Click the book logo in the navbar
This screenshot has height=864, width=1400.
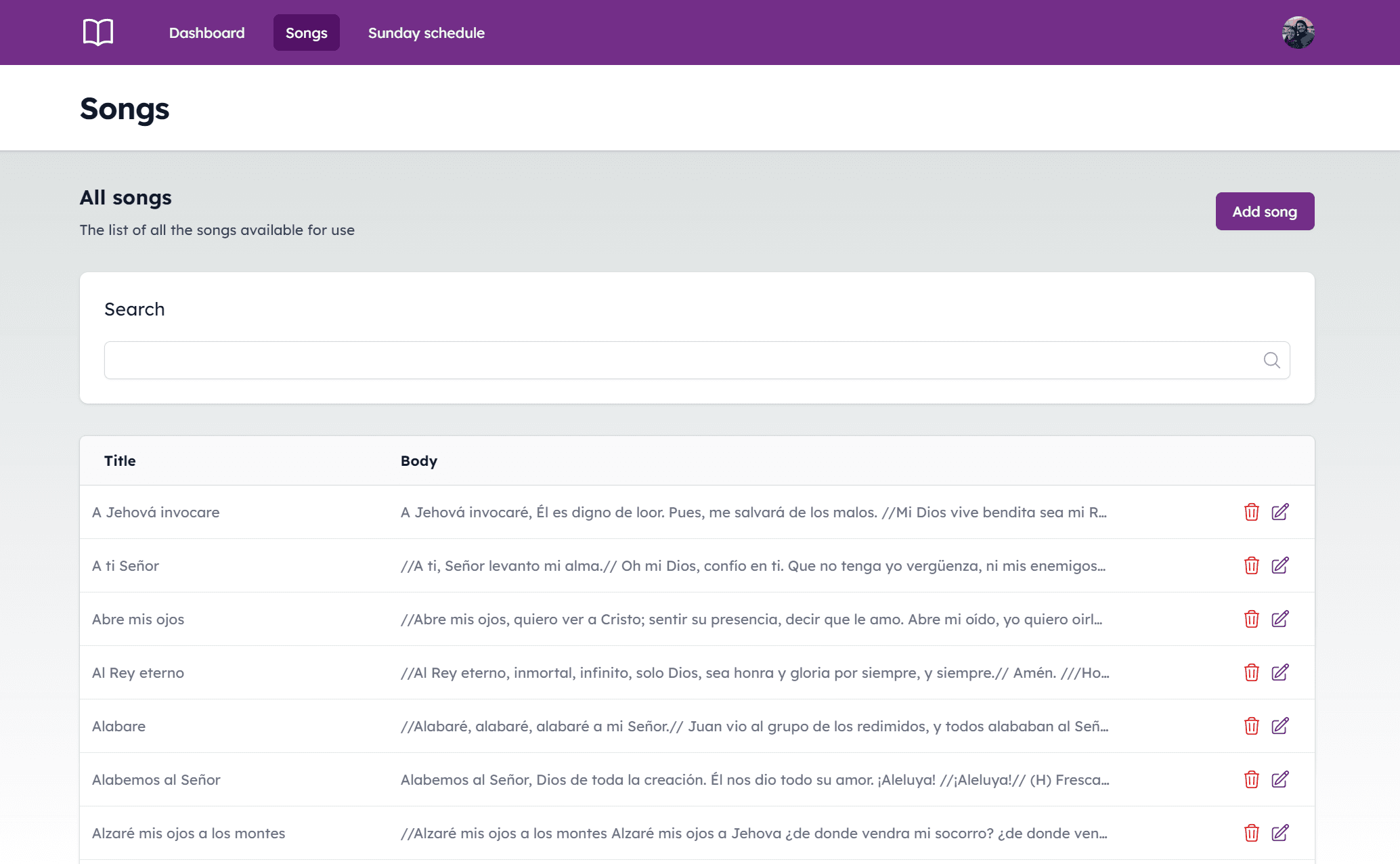coord(97,32)
